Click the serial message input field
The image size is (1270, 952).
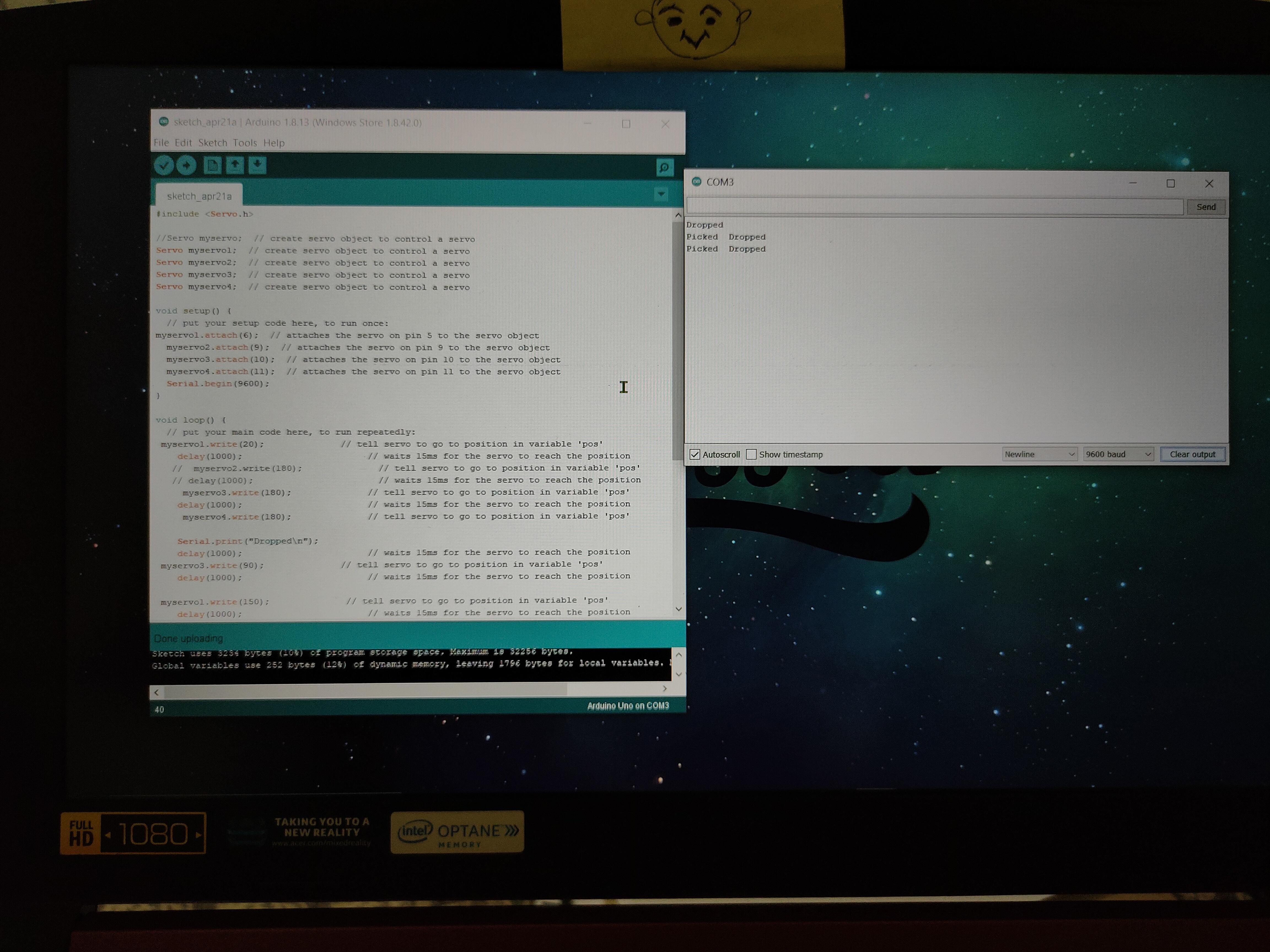click(x=934, y=207)
